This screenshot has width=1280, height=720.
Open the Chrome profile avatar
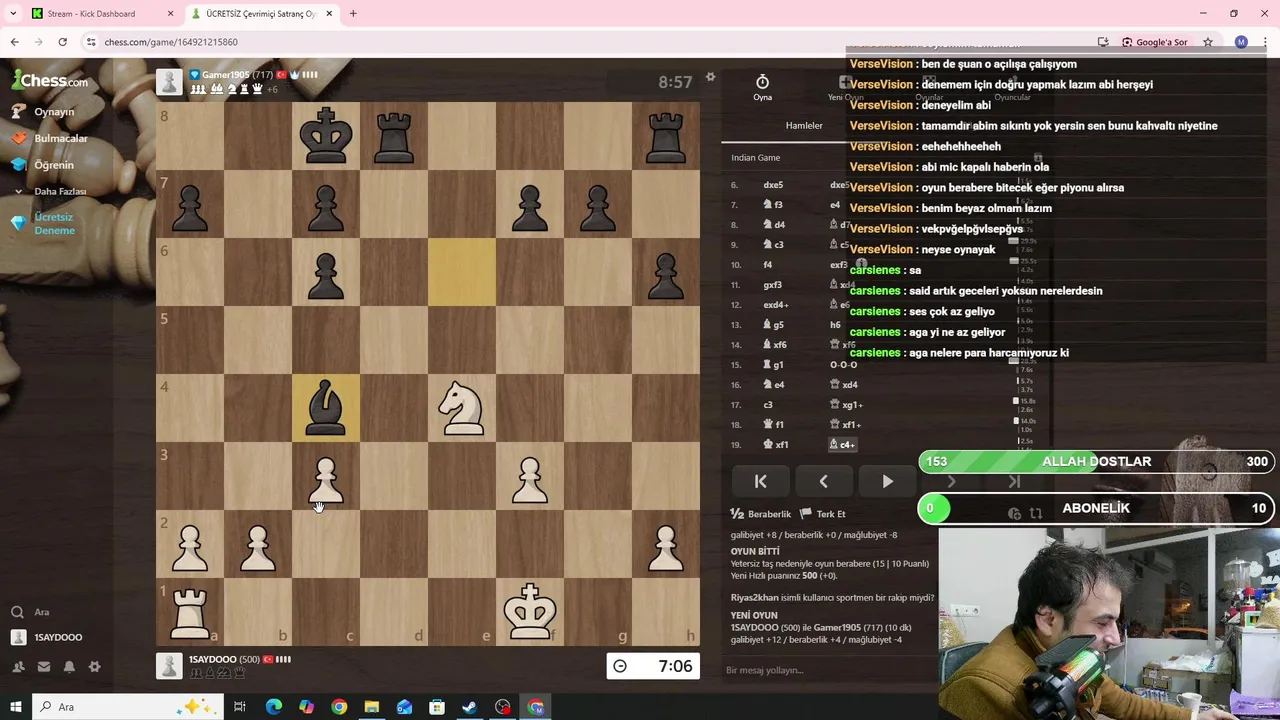pos(1241,42)
